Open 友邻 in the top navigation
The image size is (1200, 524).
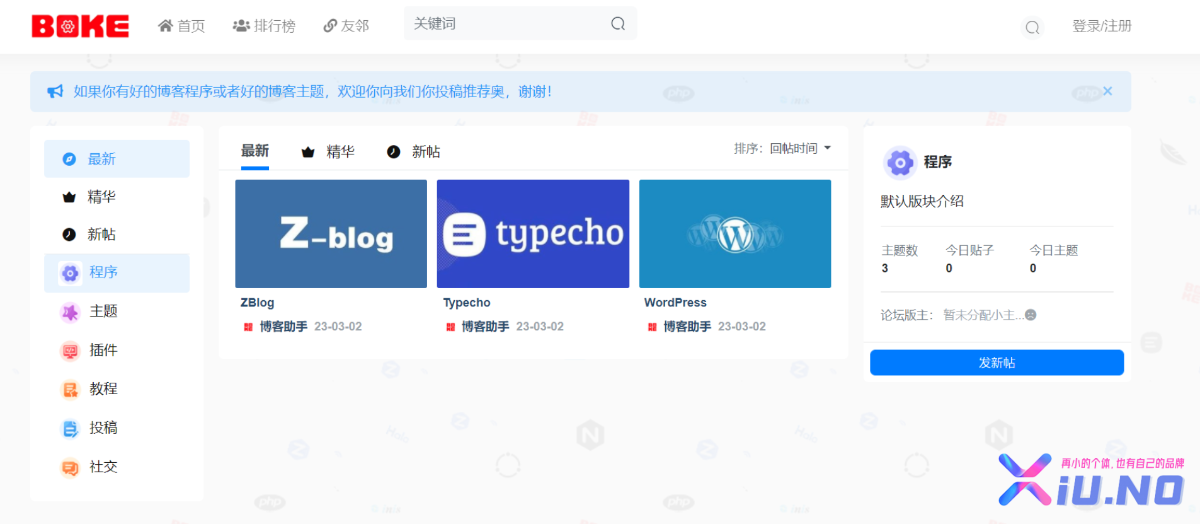click(x=346, y=26)
